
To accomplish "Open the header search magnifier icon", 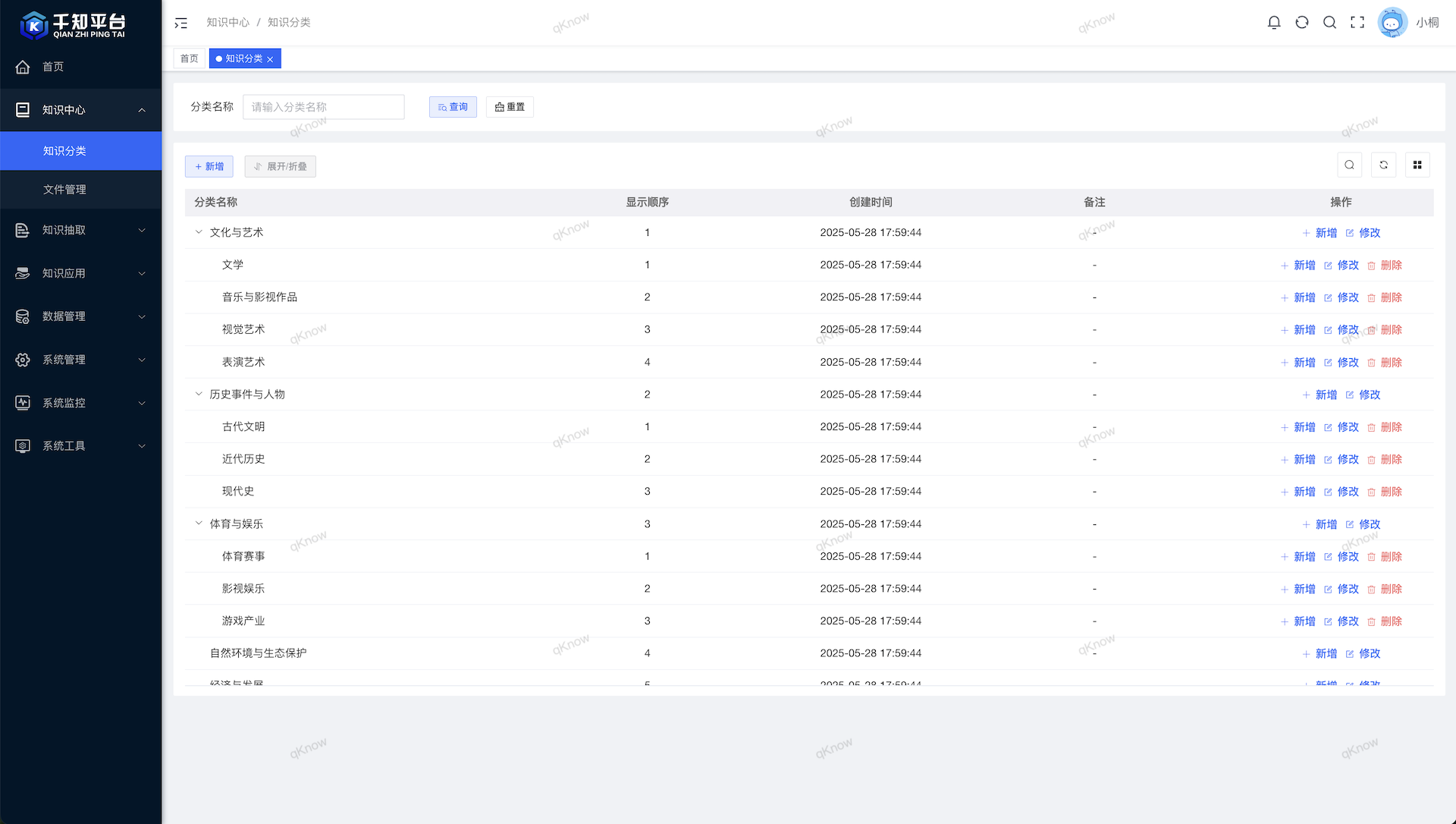I will 1329,23.
